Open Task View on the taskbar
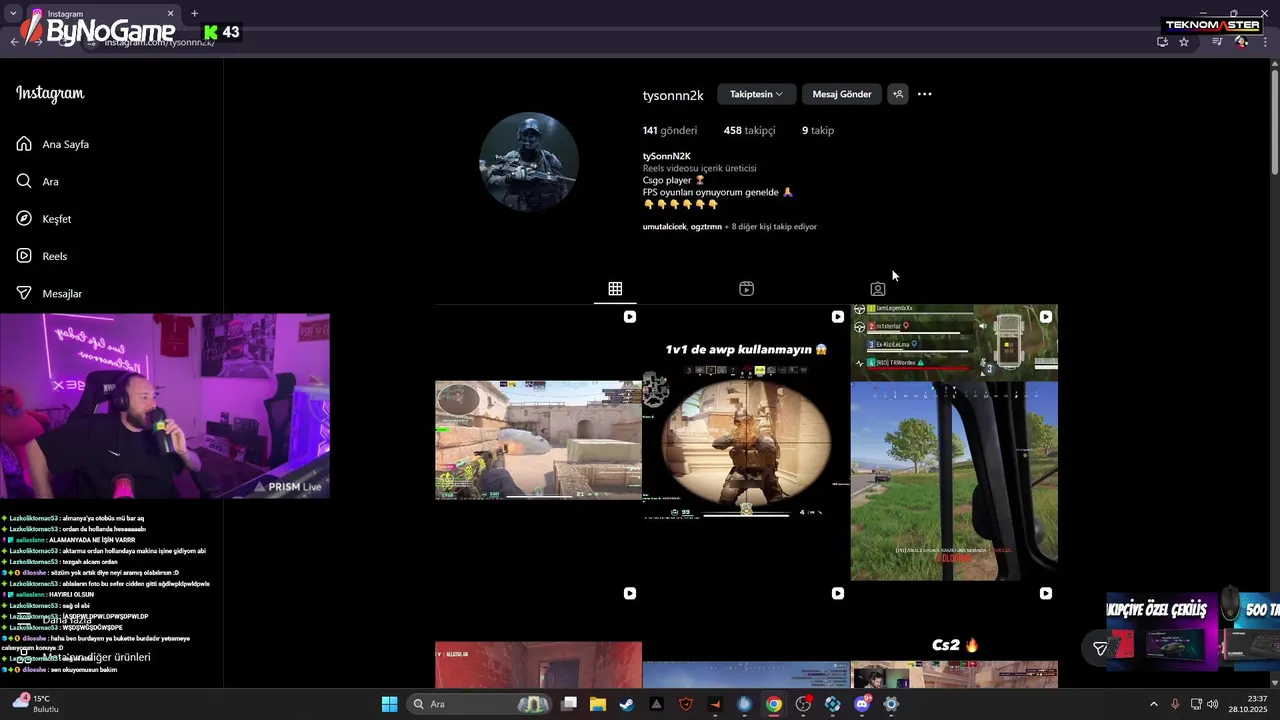Screen dimensions: 1280x720 point(569,704)
